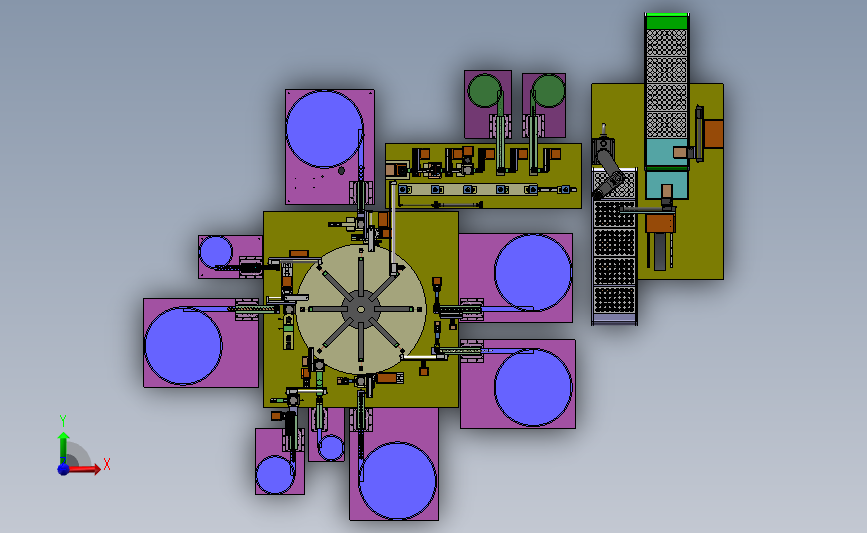Select the small blue bowl feeder at the bottom left
The width and height of the screenshot is (867, 533).
(275, 474)
